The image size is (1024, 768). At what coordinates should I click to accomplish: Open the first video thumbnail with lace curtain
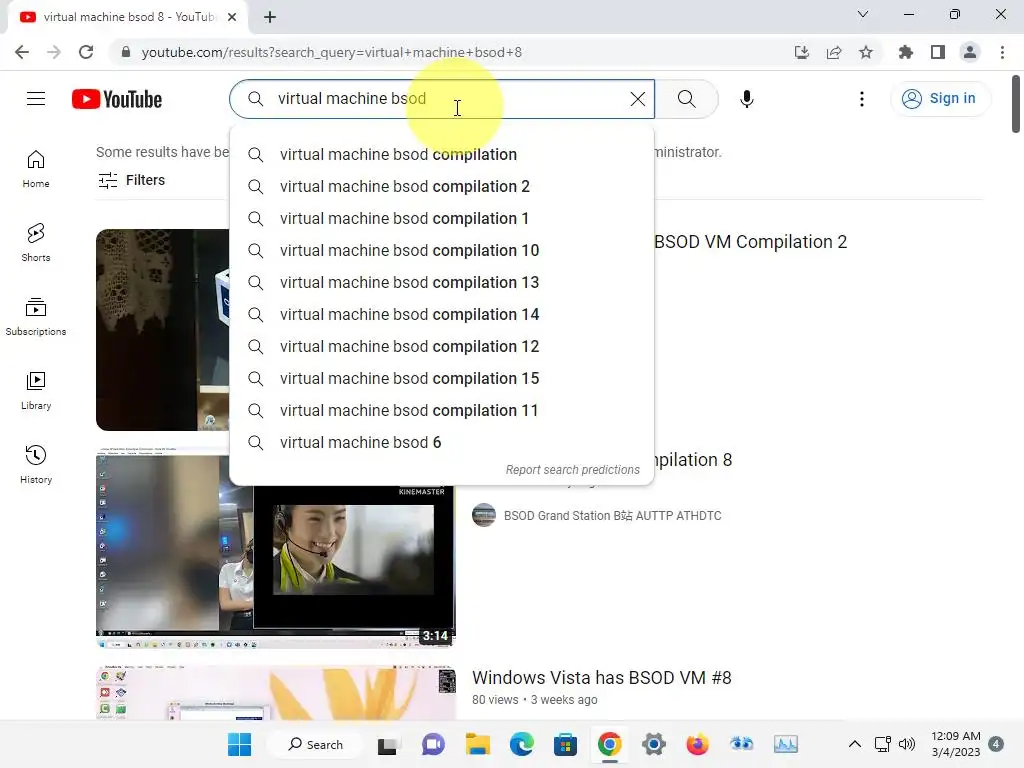163,330
